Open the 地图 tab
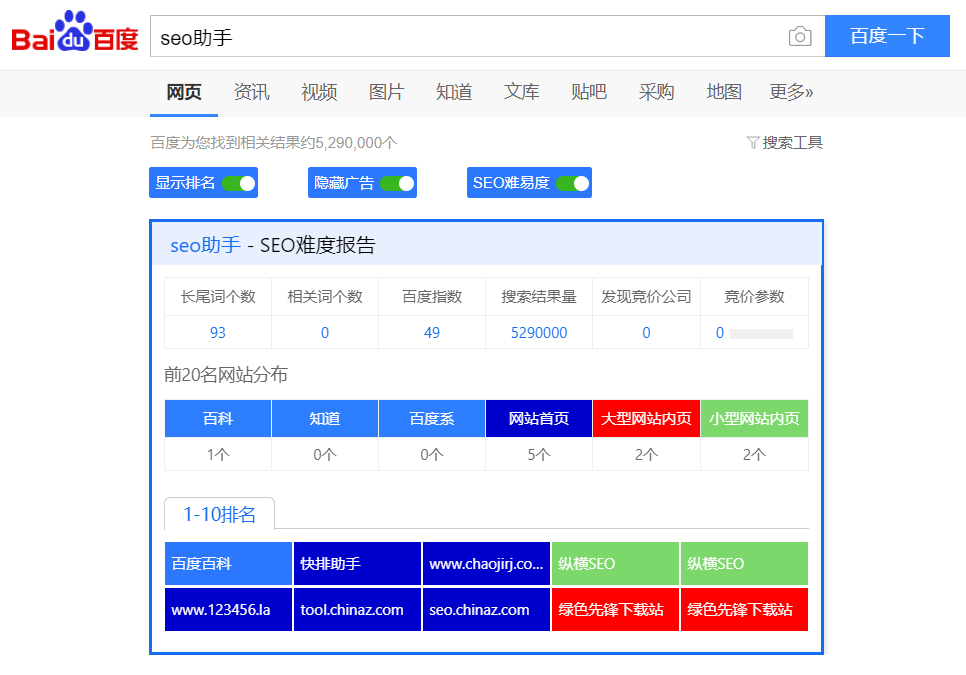 point(724,92)
